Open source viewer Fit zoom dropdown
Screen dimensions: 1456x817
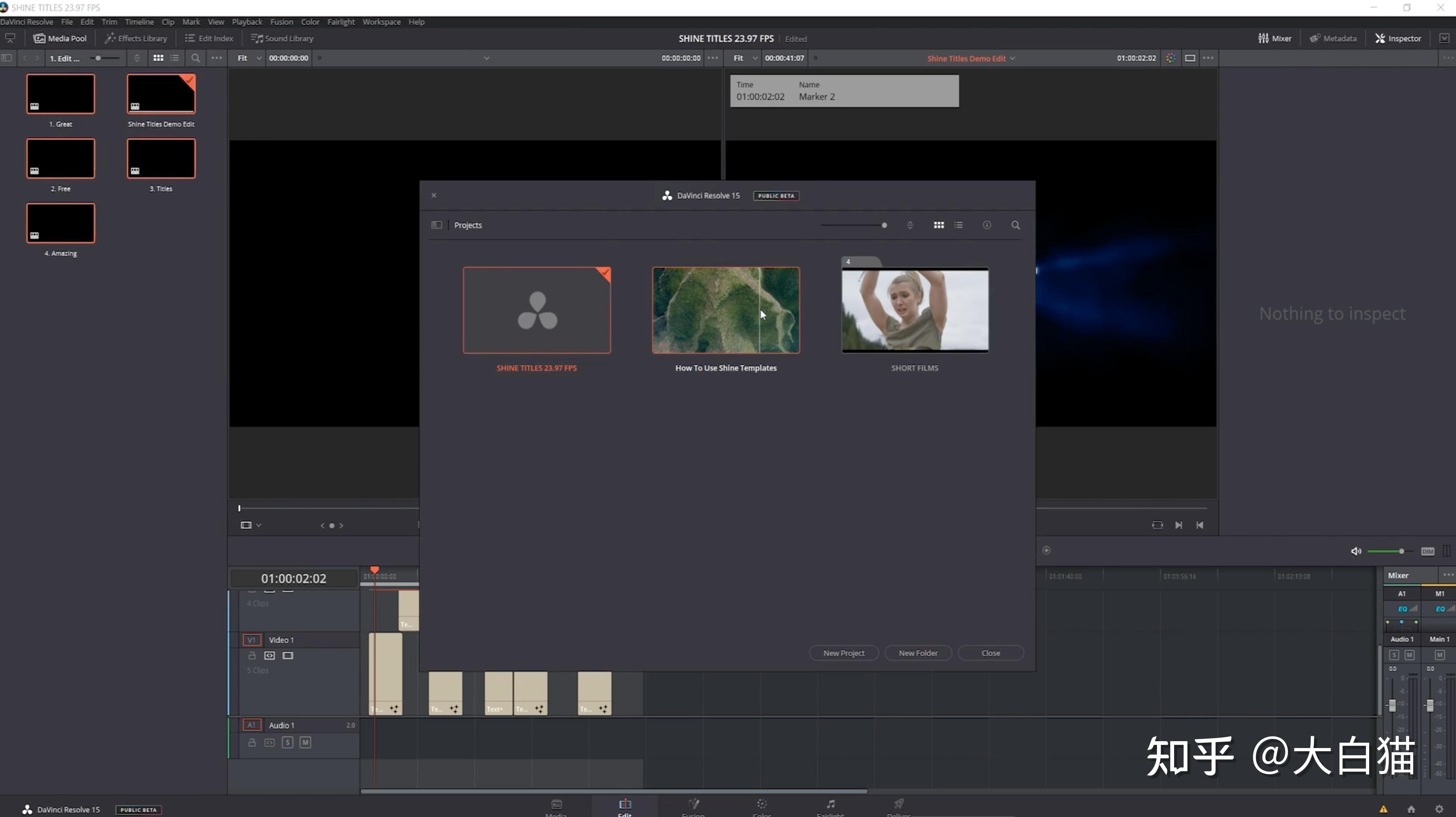pos(249,58)
